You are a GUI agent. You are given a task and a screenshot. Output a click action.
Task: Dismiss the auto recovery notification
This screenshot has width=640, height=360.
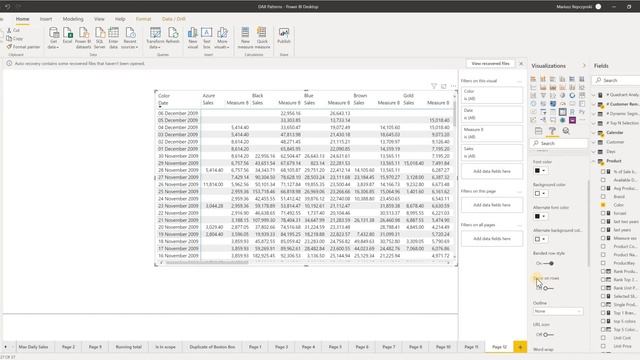click(521, 64)
